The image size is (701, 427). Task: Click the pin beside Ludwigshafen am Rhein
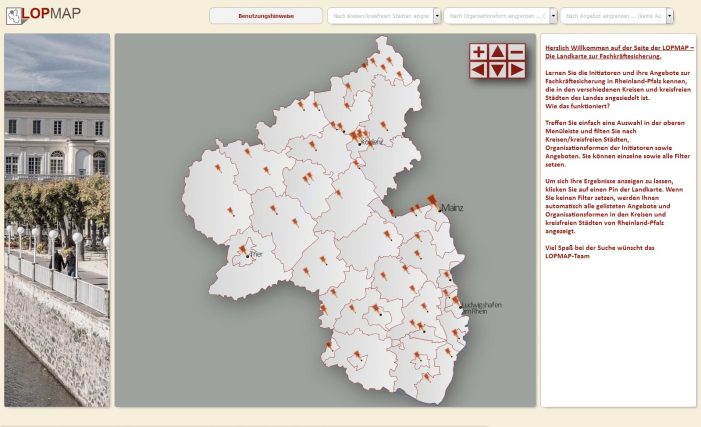pyautogui.click(x=456, y=301)
